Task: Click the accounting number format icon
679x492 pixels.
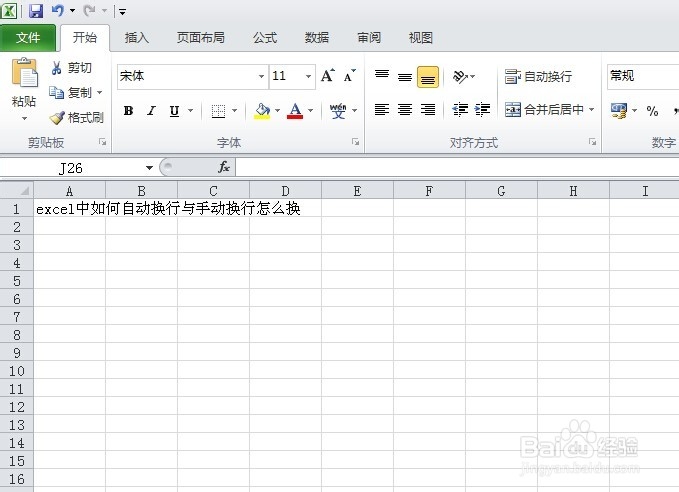Action: coord(618,110)
